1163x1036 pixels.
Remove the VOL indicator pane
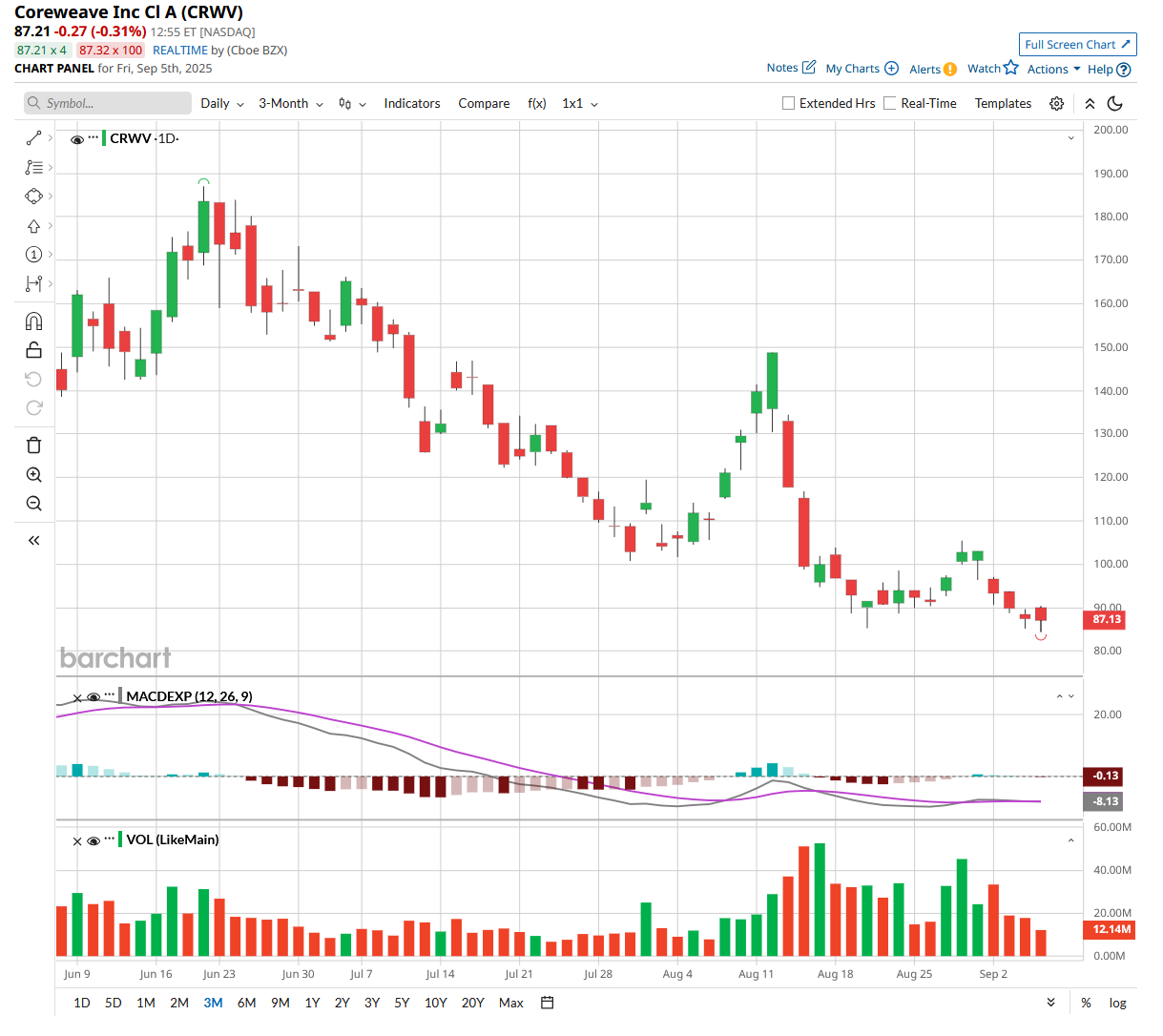point(77,841)
